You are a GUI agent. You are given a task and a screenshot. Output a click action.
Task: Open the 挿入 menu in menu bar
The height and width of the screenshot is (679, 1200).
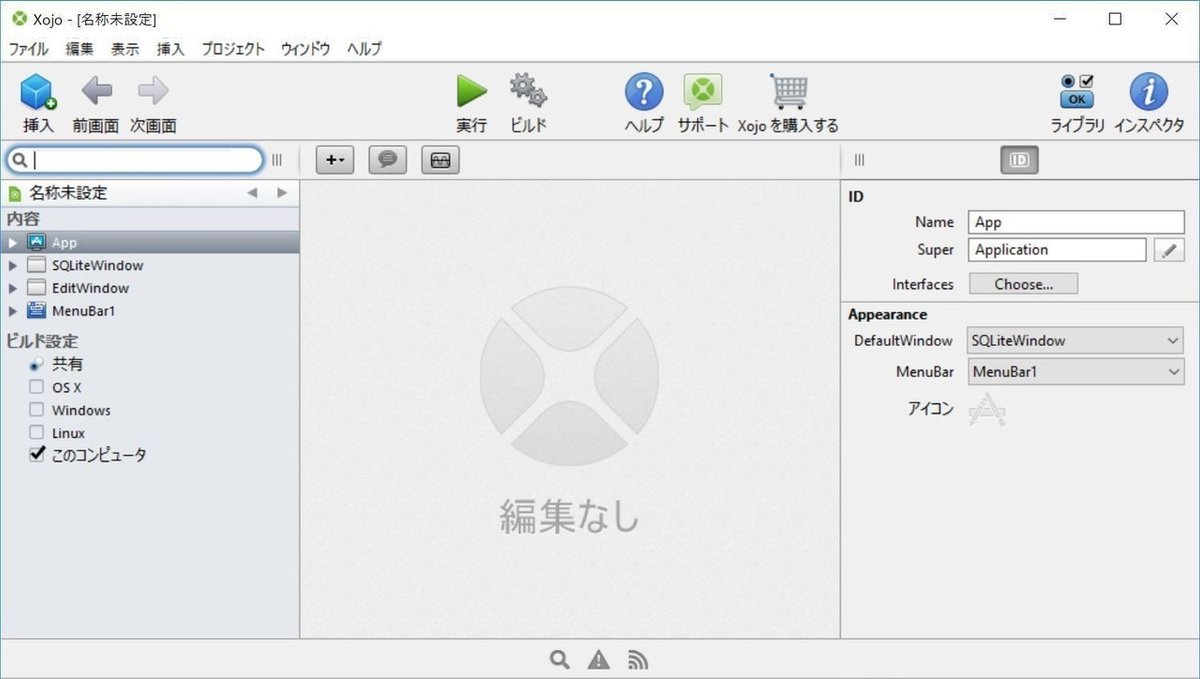(x=170, y=48)
